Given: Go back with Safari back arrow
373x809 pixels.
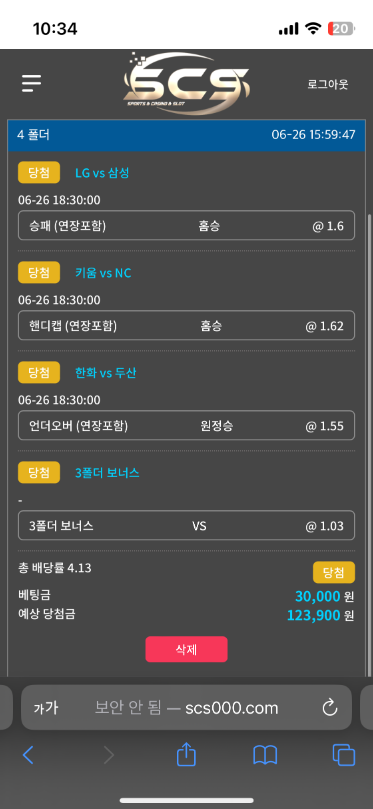Looking at the screenshot, I should (28, 755).
